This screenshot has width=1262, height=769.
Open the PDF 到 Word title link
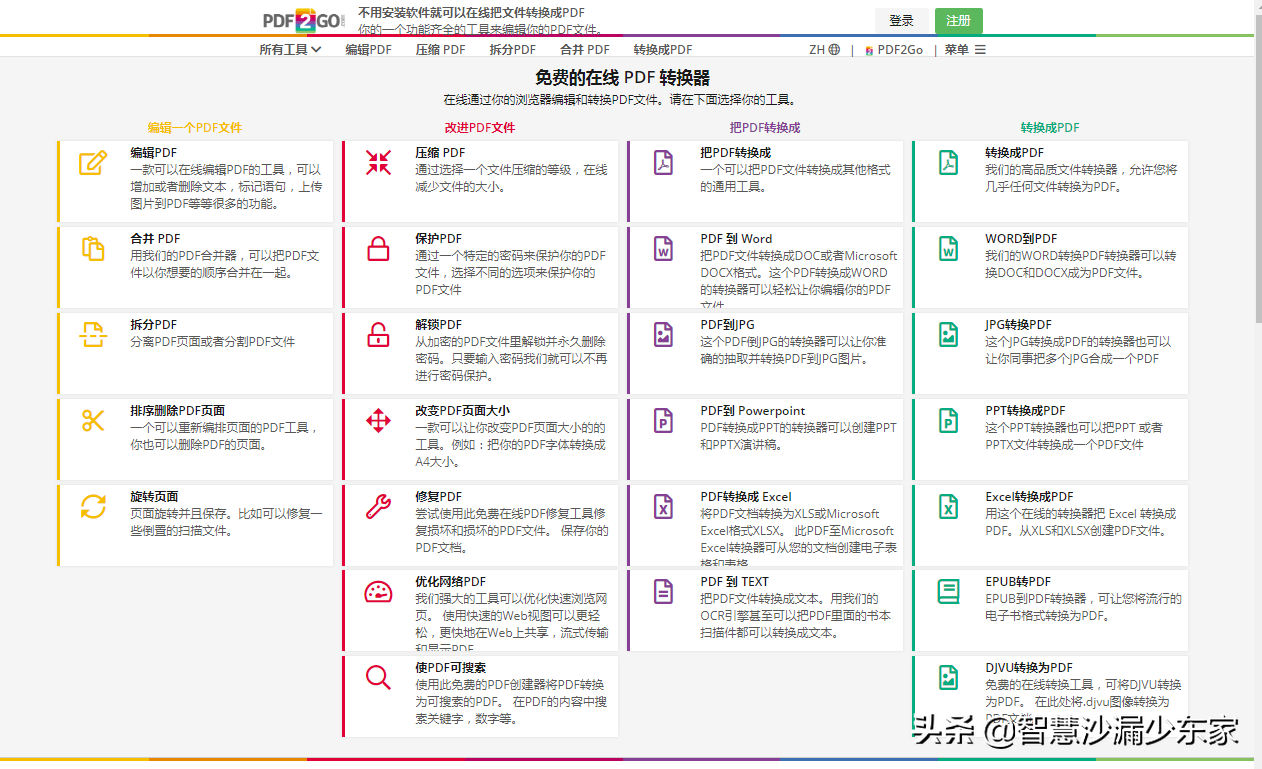coord(736,239)
